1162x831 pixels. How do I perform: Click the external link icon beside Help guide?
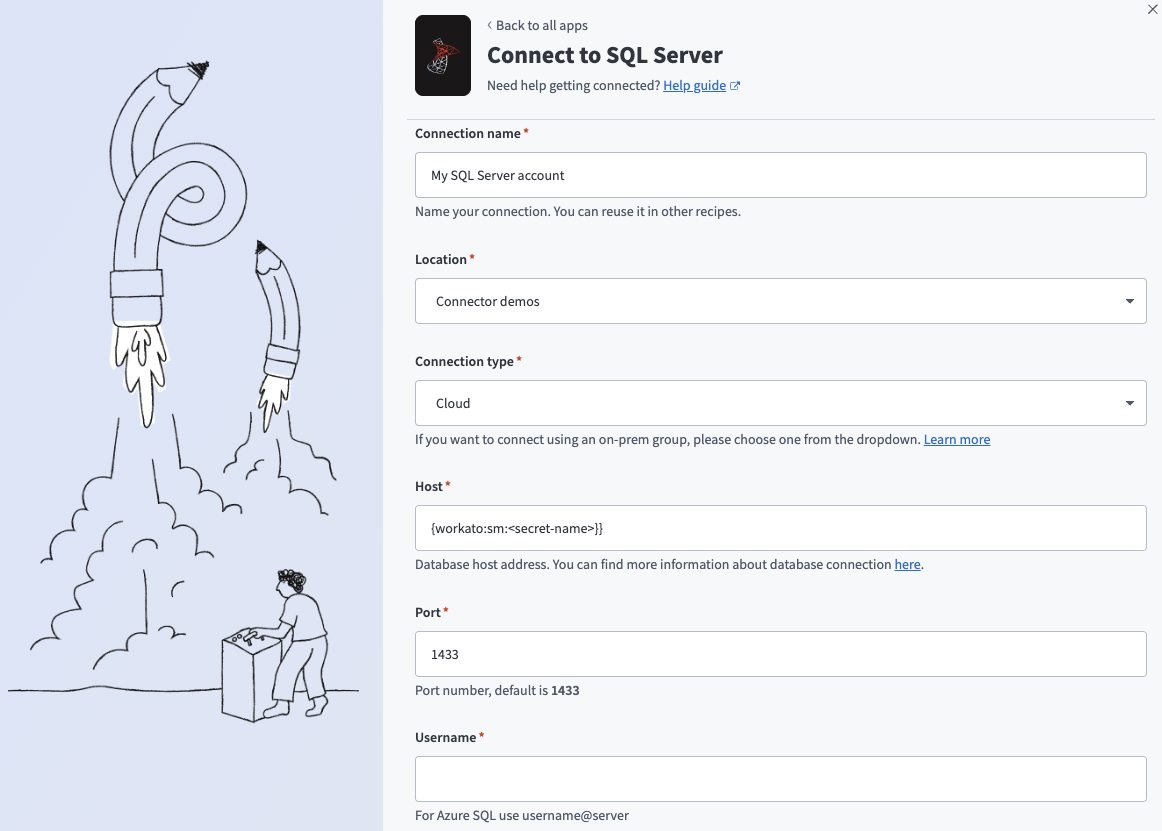coord(735,86)
